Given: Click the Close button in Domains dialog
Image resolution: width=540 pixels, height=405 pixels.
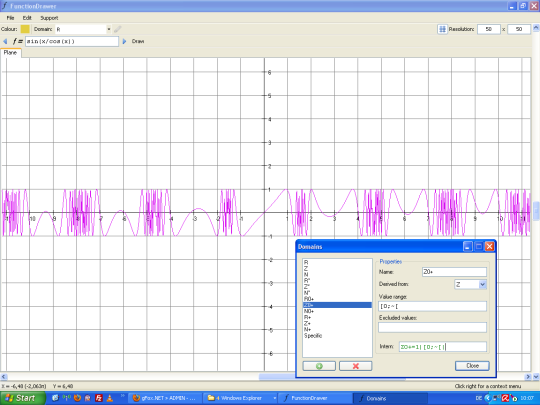Looking at the screenshot, I should [472, 366].
